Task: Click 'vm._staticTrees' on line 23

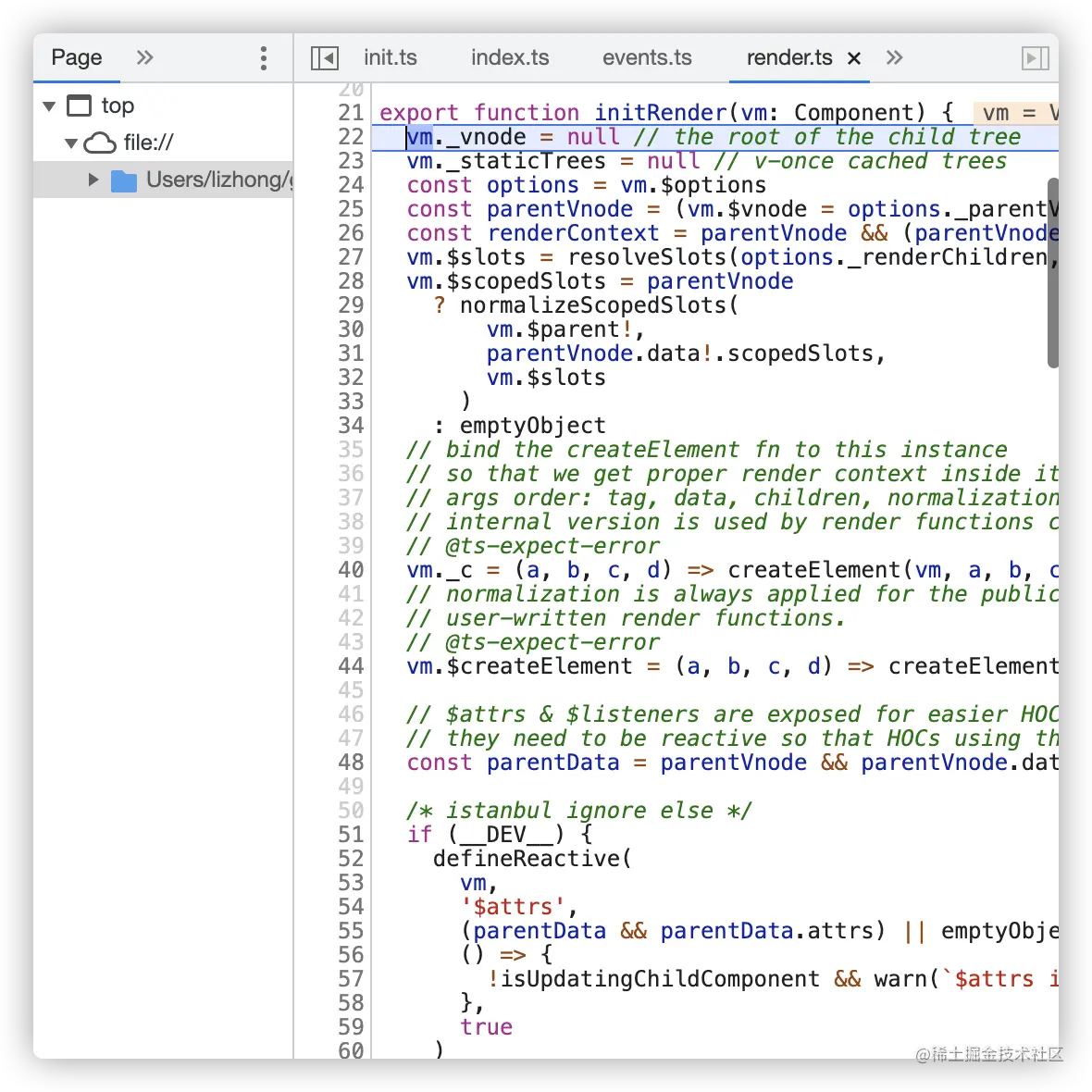Action: pos(506,161)
